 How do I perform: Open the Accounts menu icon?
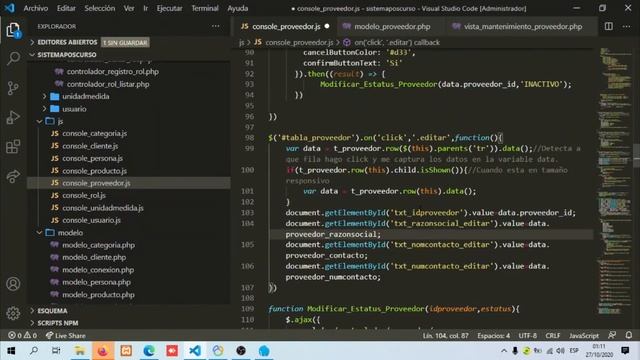pyautogui.click(x=13, y=284)
